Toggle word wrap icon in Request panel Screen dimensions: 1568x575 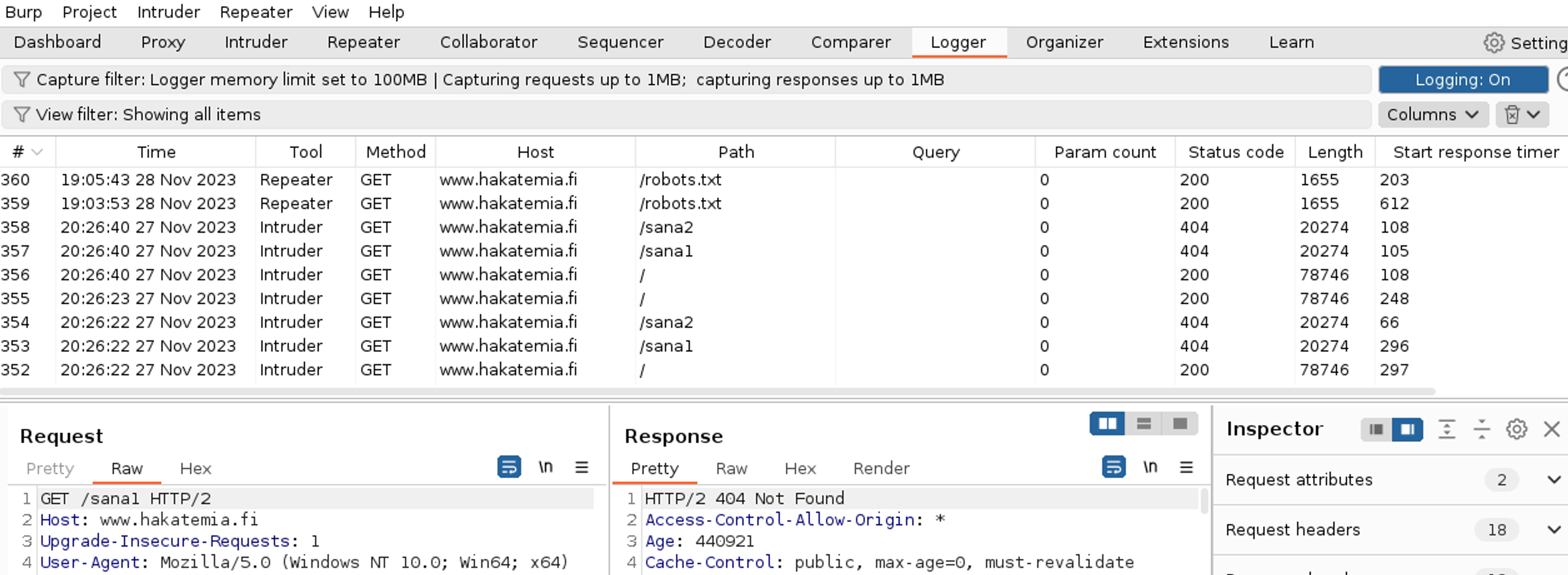[x=509, y=467]
